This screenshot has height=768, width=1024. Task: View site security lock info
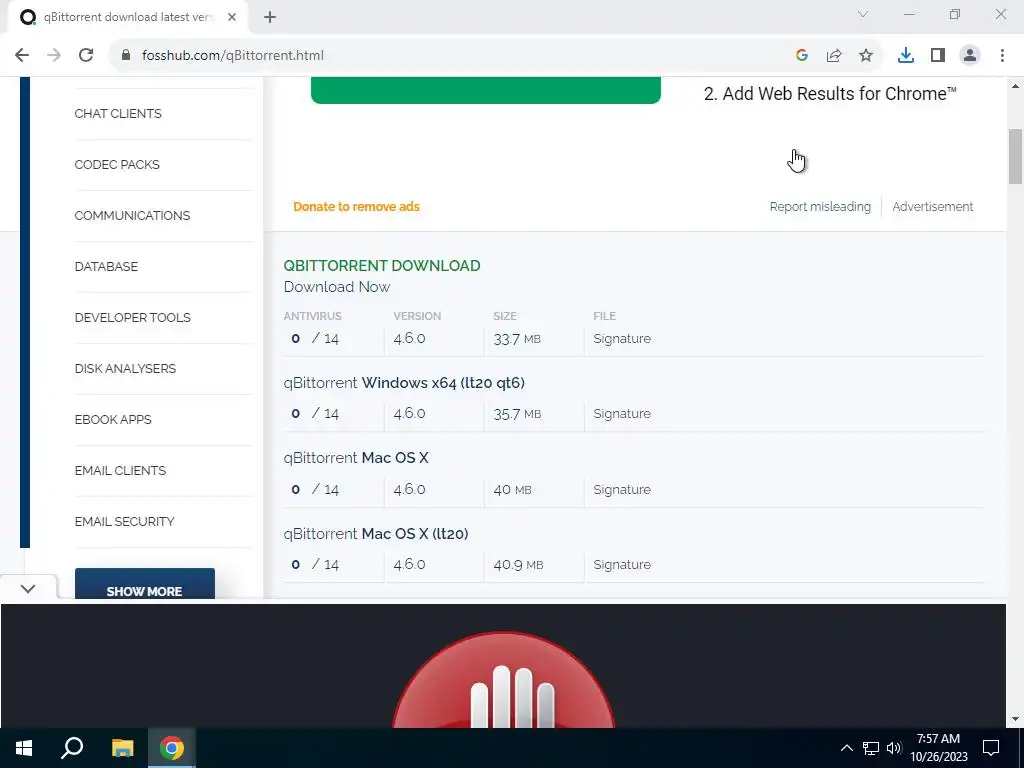point(126,56)
